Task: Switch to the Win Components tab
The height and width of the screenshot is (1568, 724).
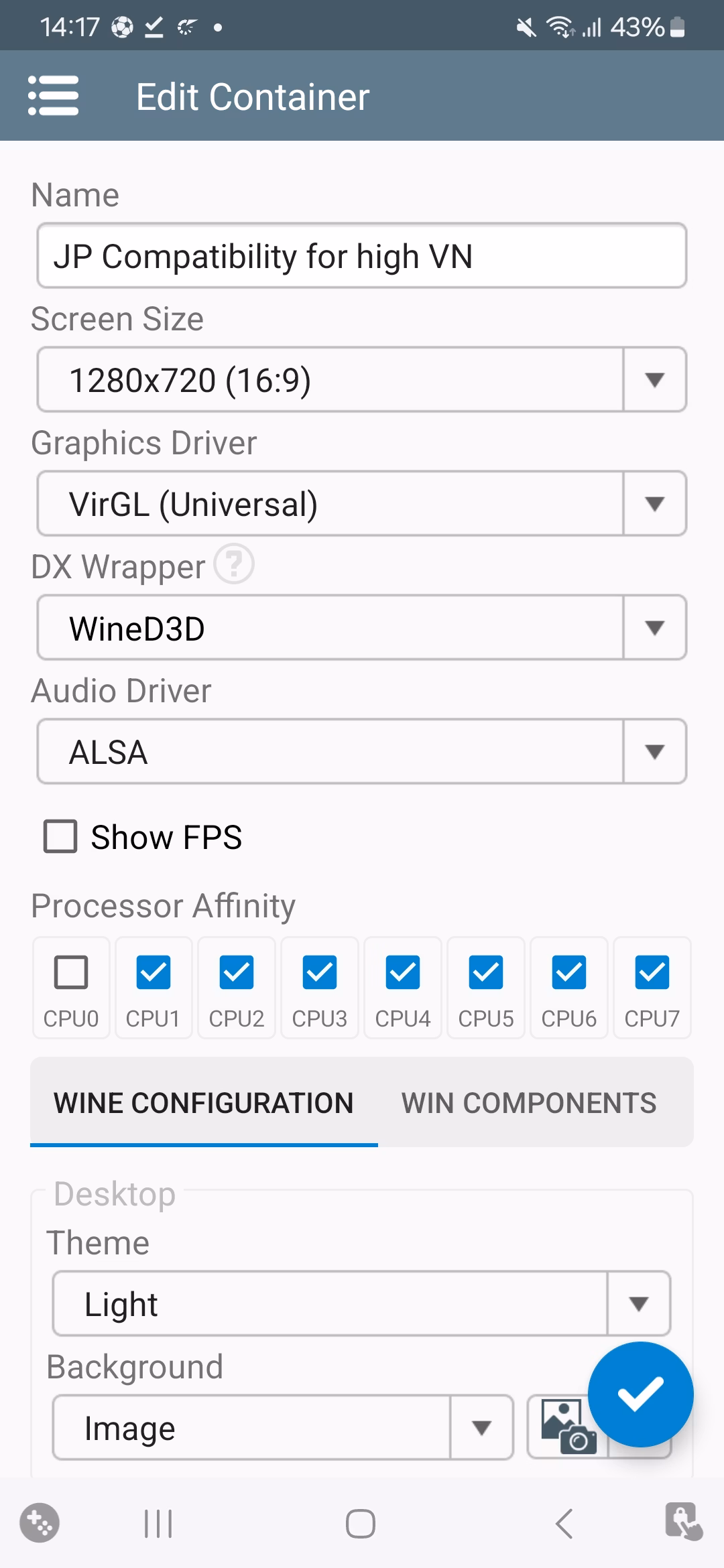Action: [x=529, y=1103]
